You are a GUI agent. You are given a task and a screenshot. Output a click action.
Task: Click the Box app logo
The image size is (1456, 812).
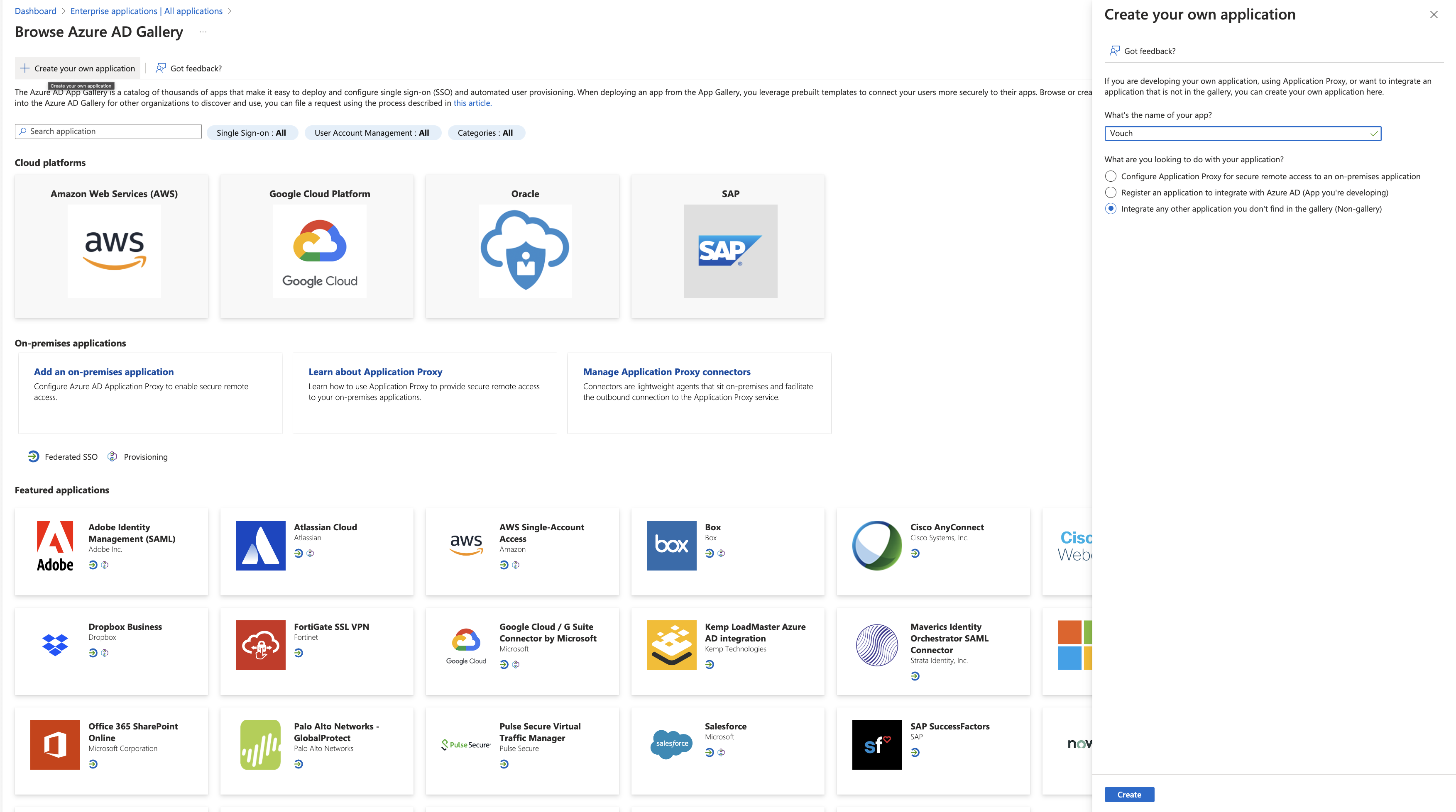point(671,545)
